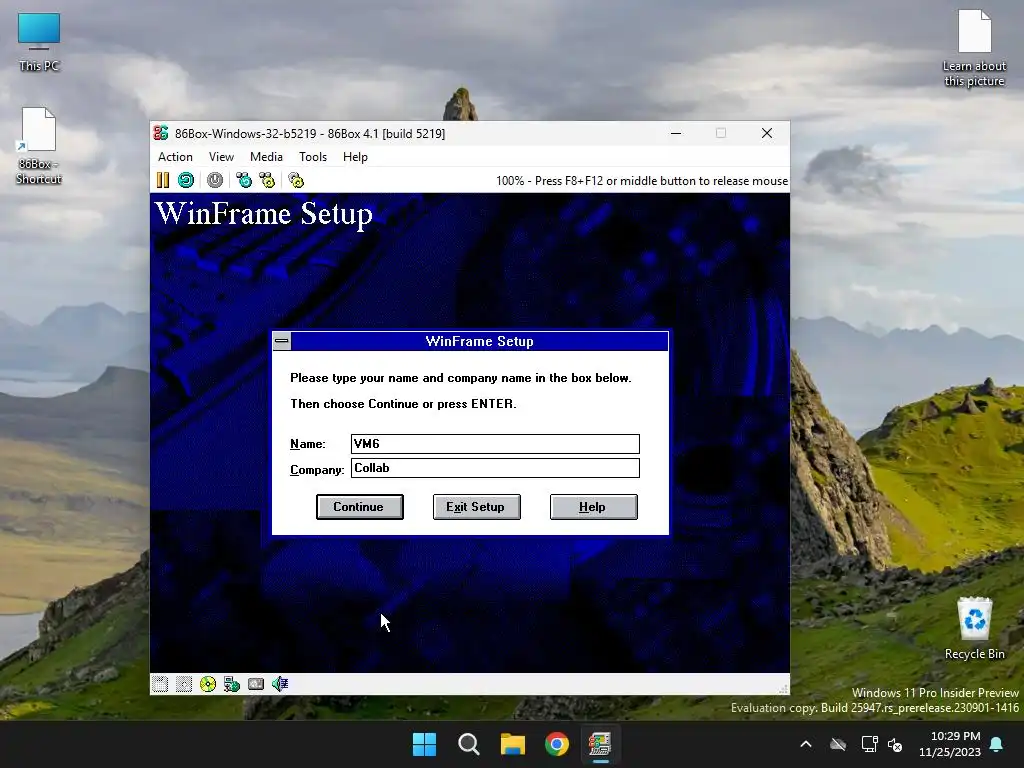Click the 86Box app icon in title bar
Viewport: 1024px width, 768px height.
[x=161, y=133]
